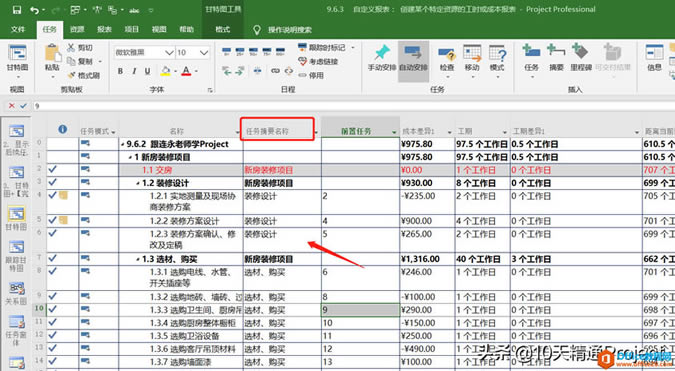Activate the Auto Schedule (自动安排) icon
Viewport: 675px width, 371px height.
click(x=413, y=53)
